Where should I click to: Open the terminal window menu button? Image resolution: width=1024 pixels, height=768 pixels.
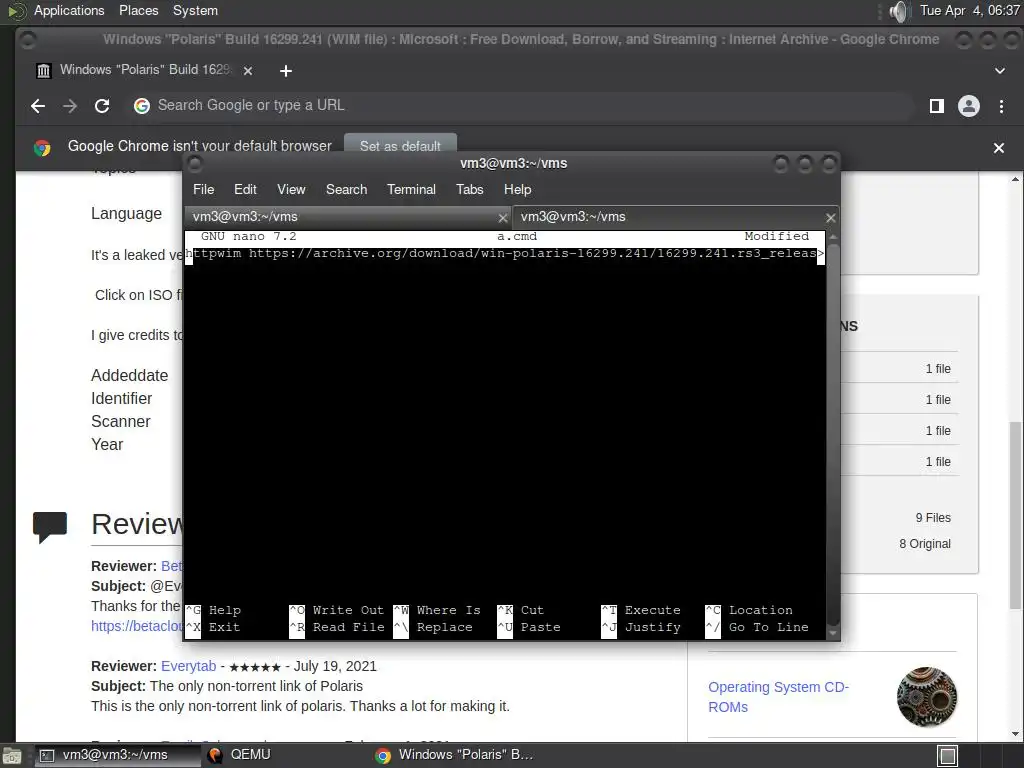[x=195, y=163]
